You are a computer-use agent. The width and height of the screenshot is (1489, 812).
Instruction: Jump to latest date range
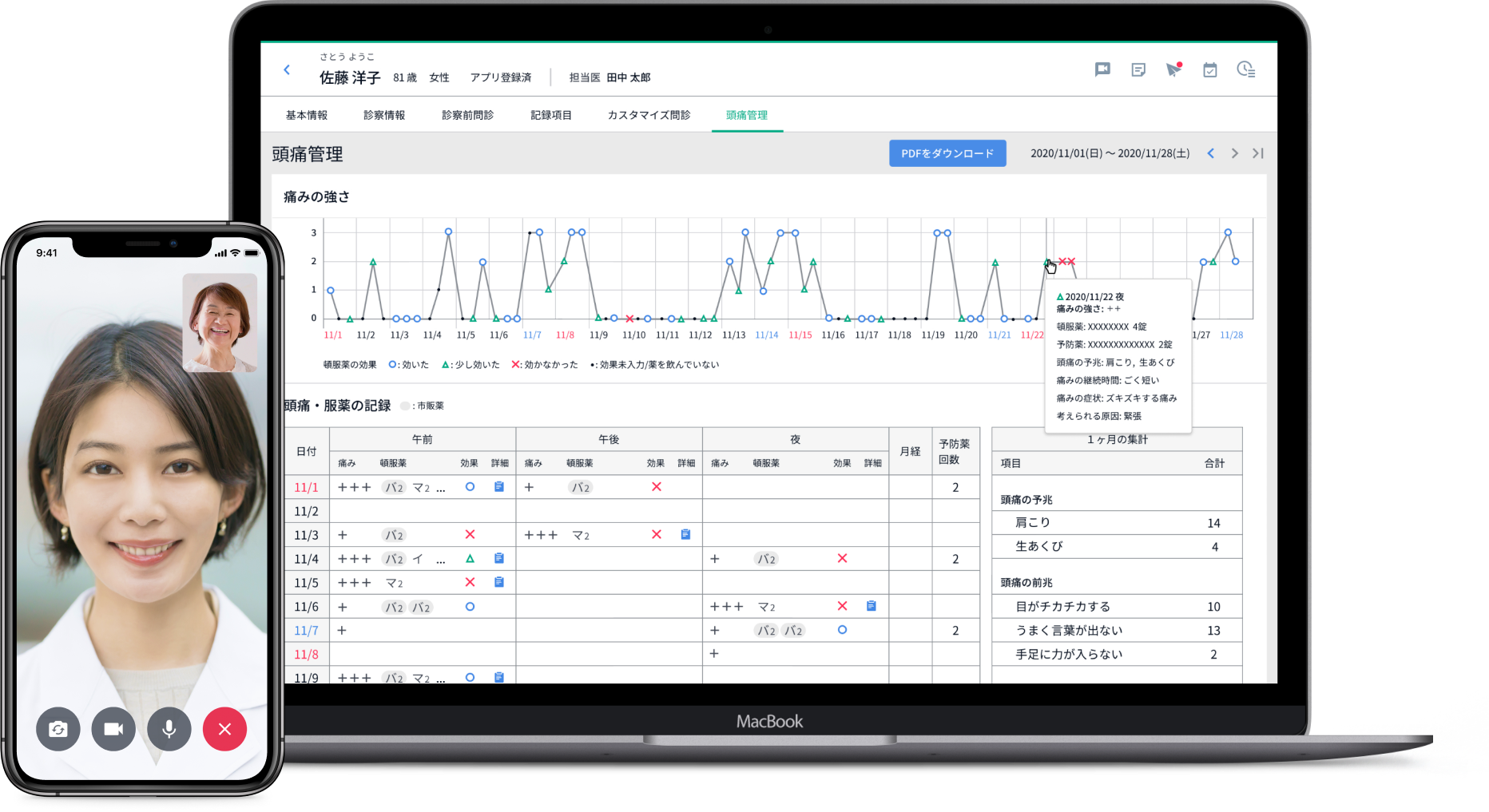(1258, 153)
